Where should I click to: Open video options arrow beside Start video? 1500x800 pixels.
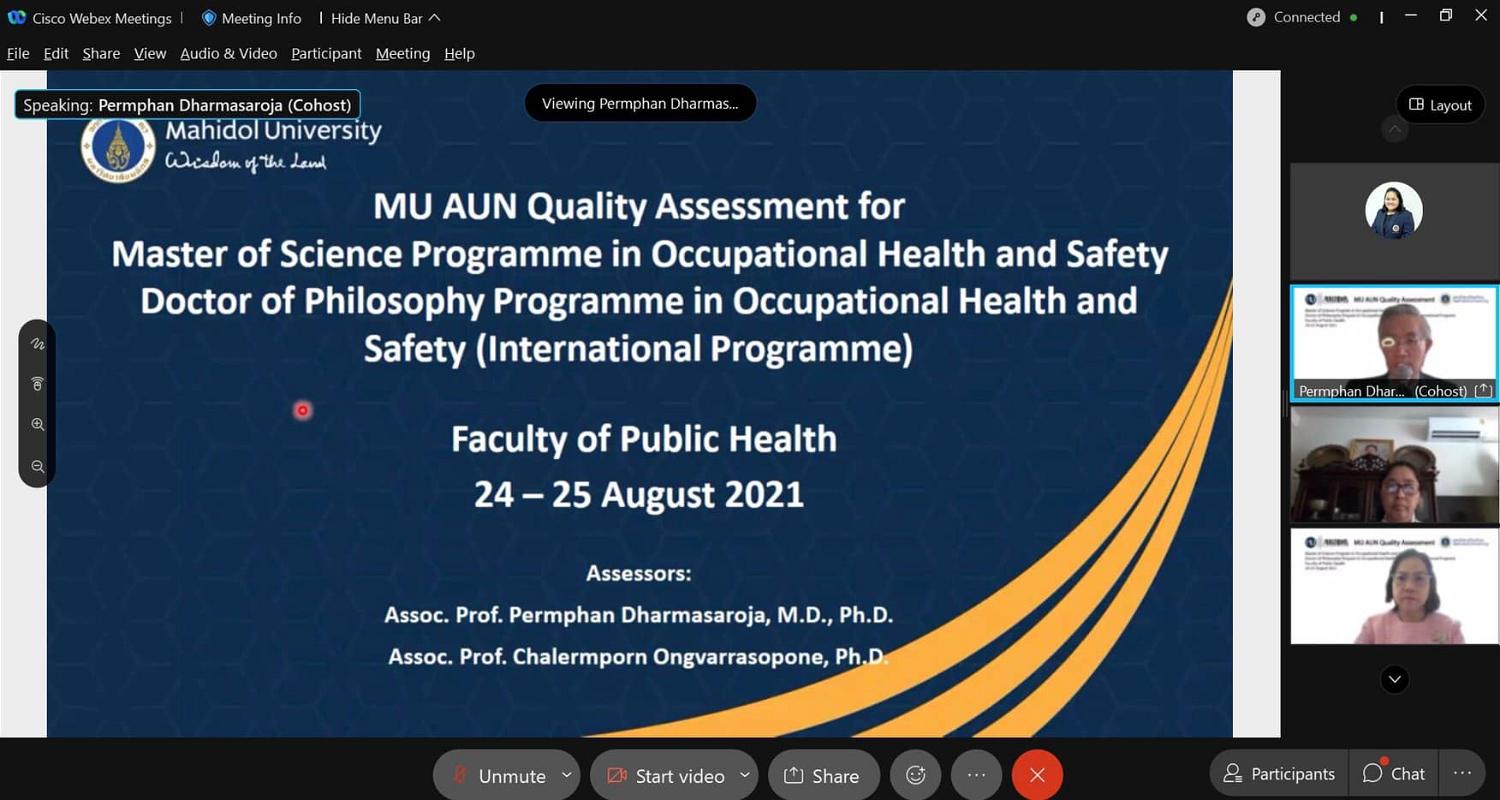coord(745,775)
